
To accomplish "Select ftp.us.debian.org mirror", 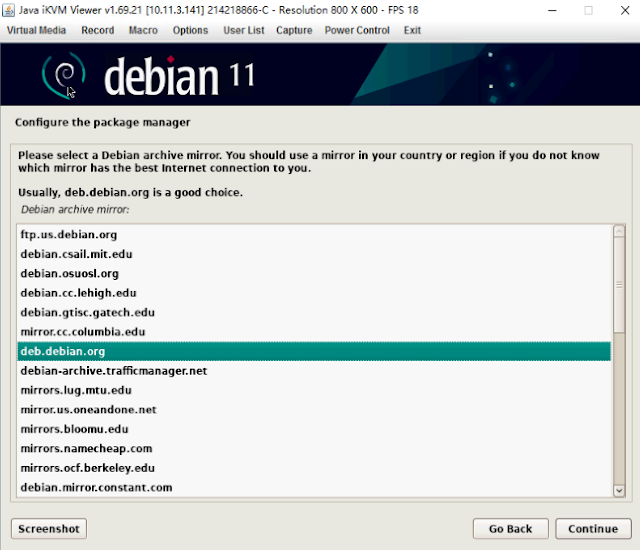I will tap(314, 235).
